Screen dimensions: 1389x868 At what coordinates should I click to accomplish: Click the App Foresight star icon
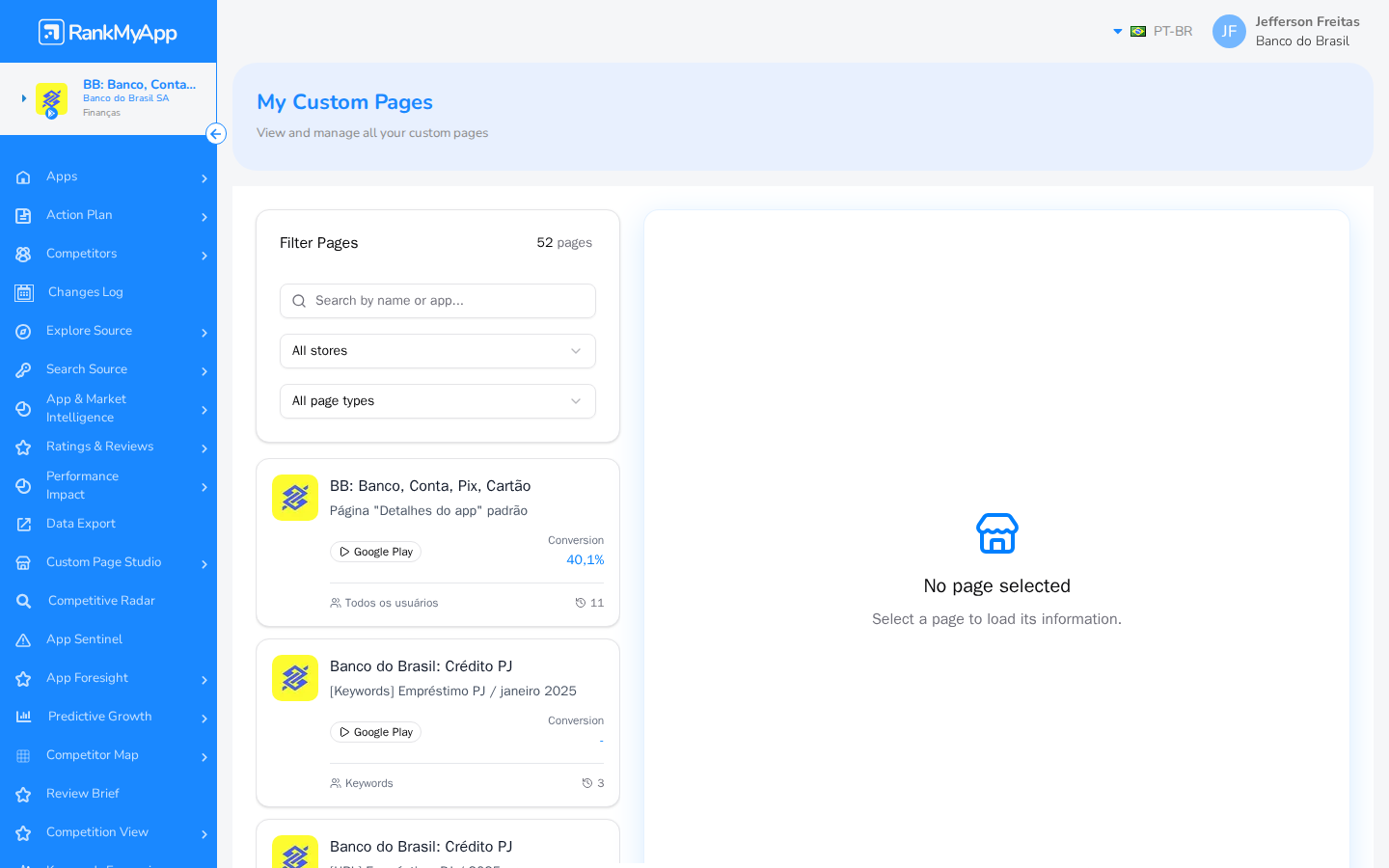point(23,679)
